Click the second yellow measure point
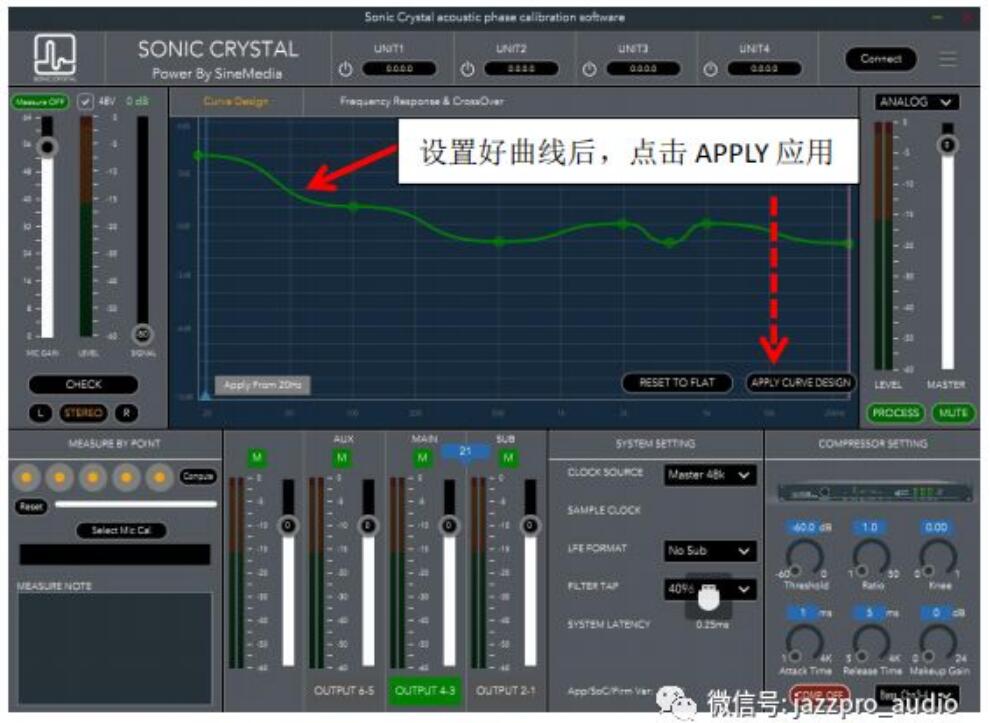Screen dimensions: 990x723 (59, 477)
